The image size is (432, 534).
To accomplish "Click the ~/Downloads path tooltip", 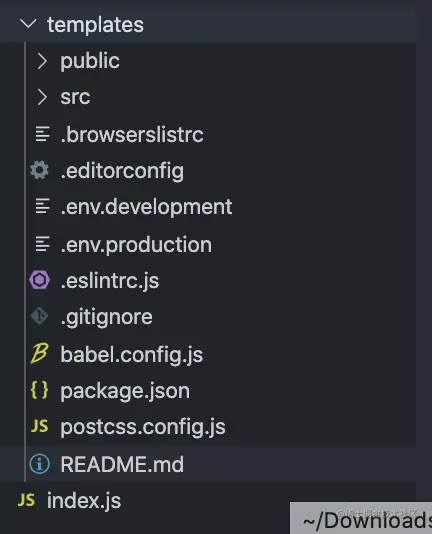I will 361,518.
